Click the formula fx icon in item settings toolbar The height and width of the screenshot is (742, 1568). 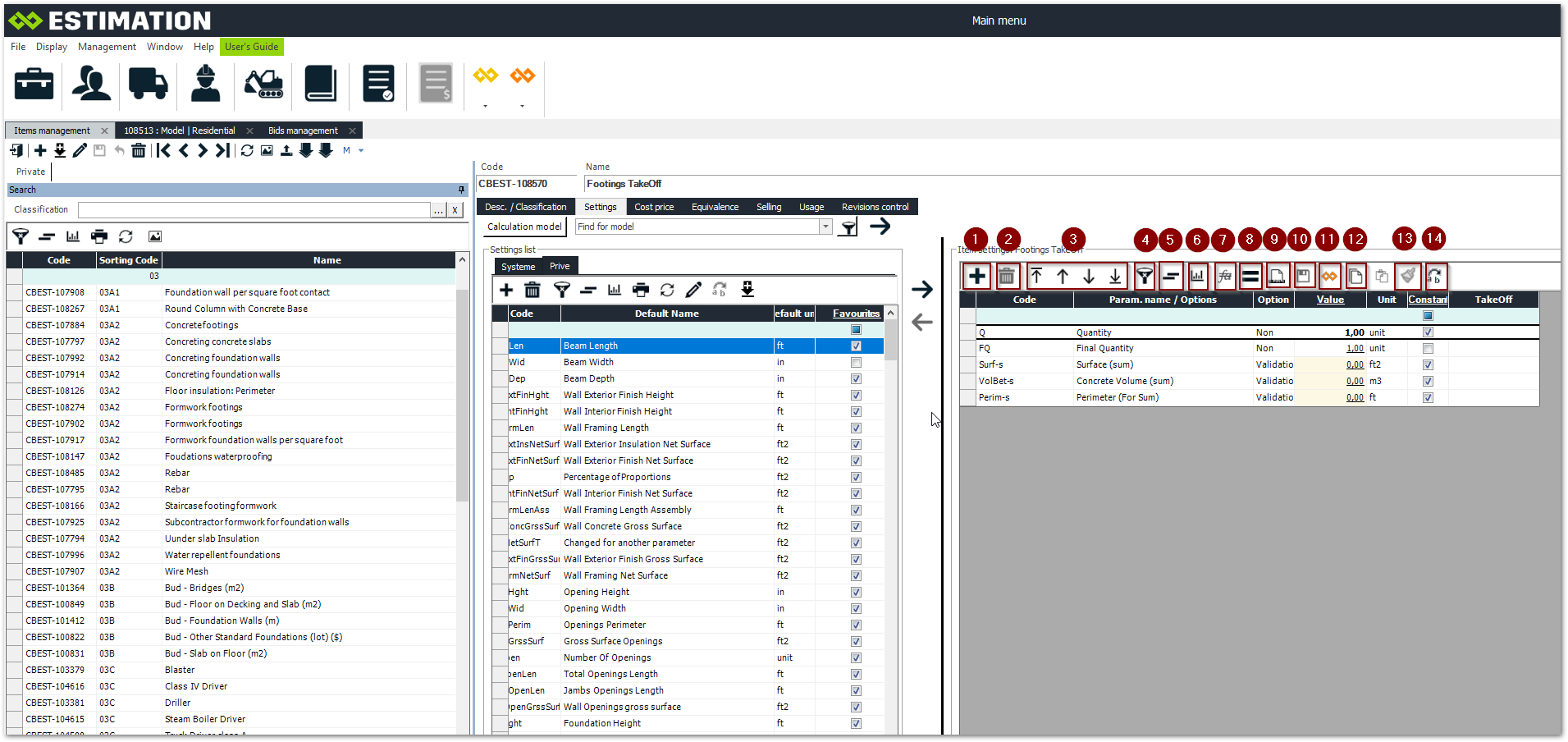[1224, 277]
